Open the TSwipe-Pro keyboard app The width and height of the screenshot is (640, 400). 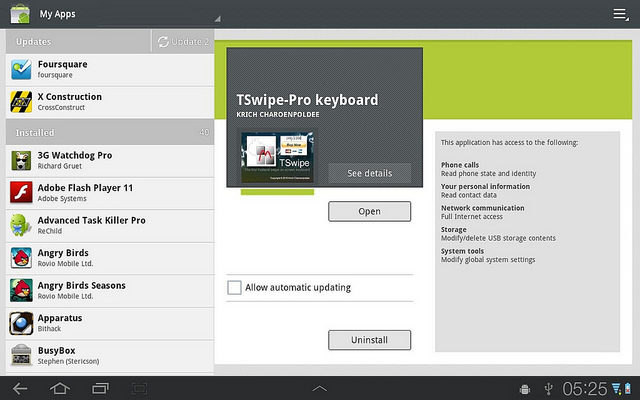click(369, 211)
